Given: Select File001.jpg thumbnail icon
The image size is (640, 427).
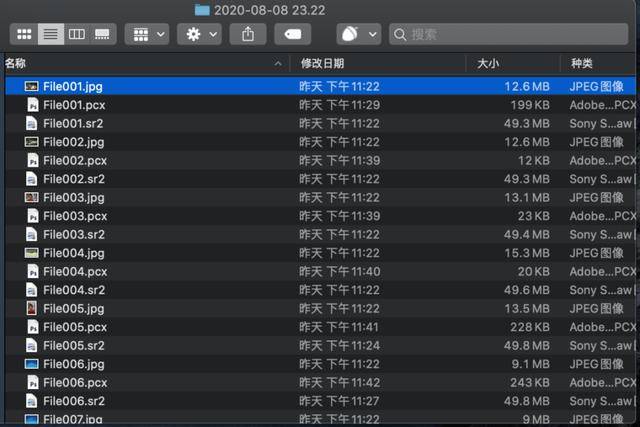Looking at the screenshot, I should point(32,87).
